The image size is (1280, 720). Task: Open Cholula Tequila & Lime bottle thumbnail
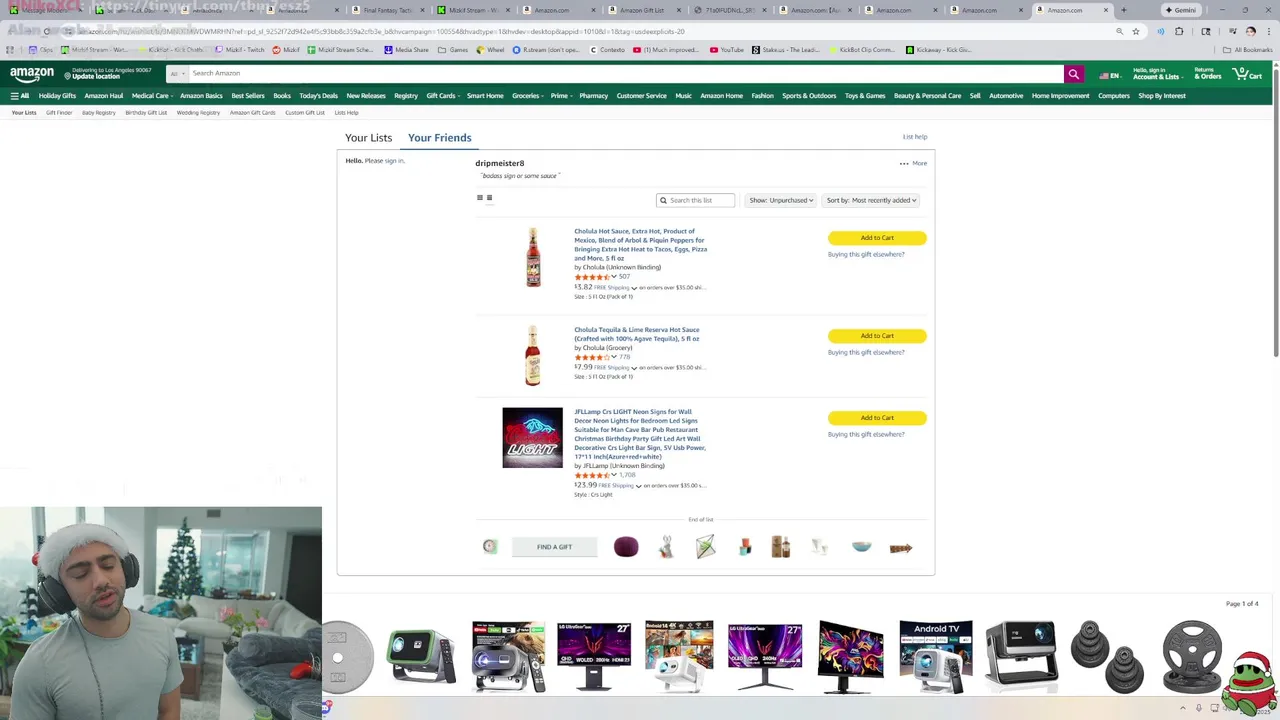533,355
